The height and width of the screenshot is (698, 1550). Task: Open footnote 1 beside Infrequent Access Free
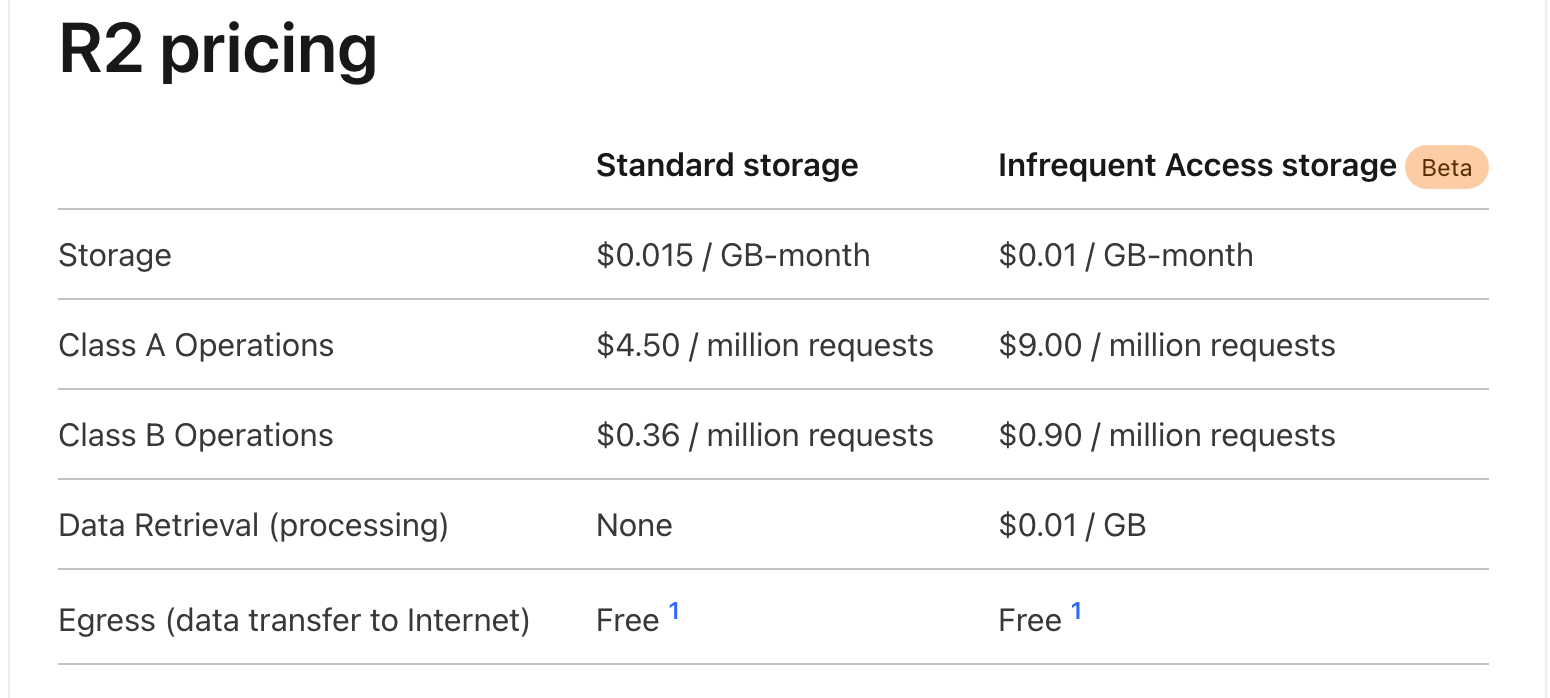click(1076, 610)
